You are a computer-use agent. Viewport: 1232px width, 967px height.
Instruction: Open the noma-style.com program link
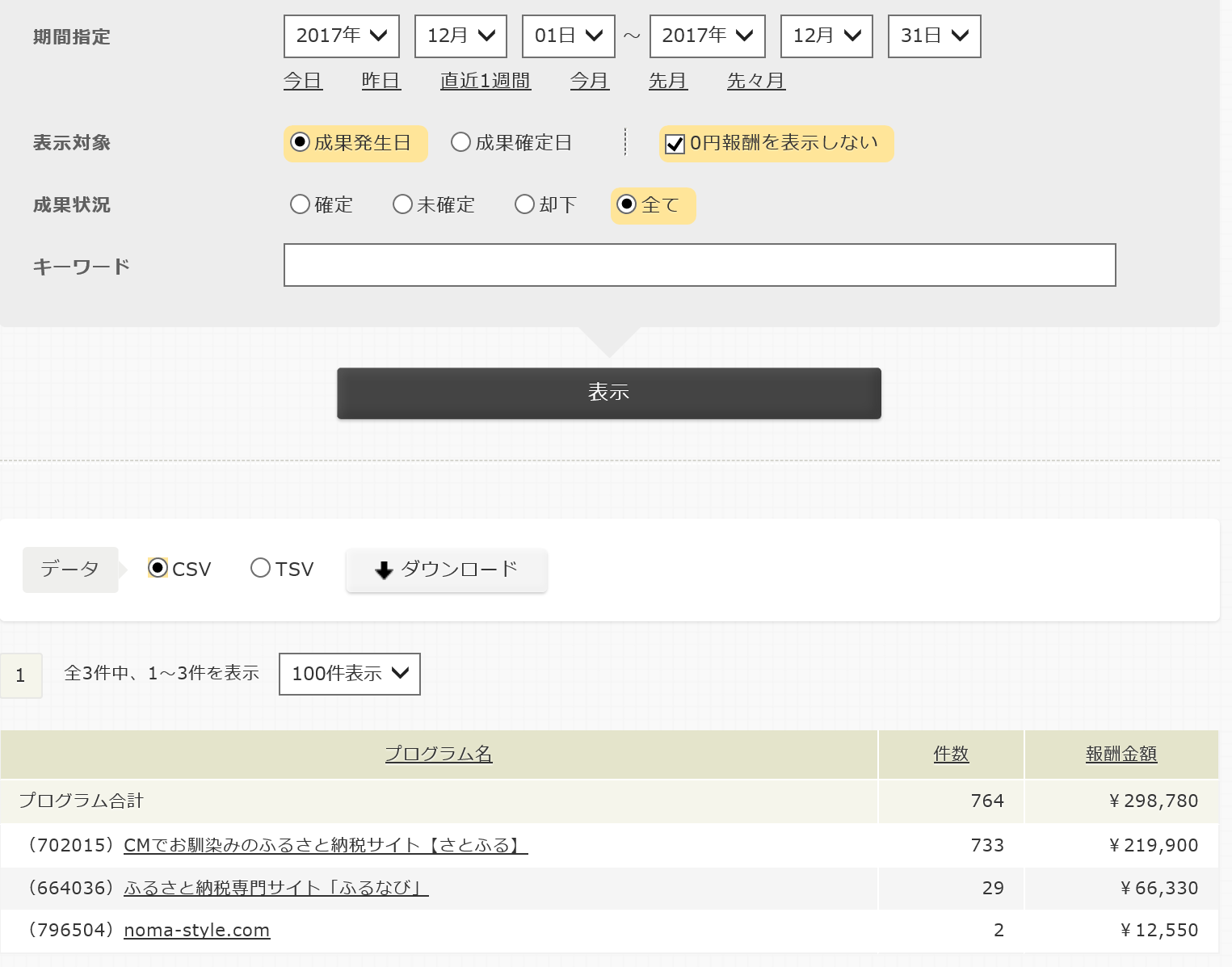point(197,930)
